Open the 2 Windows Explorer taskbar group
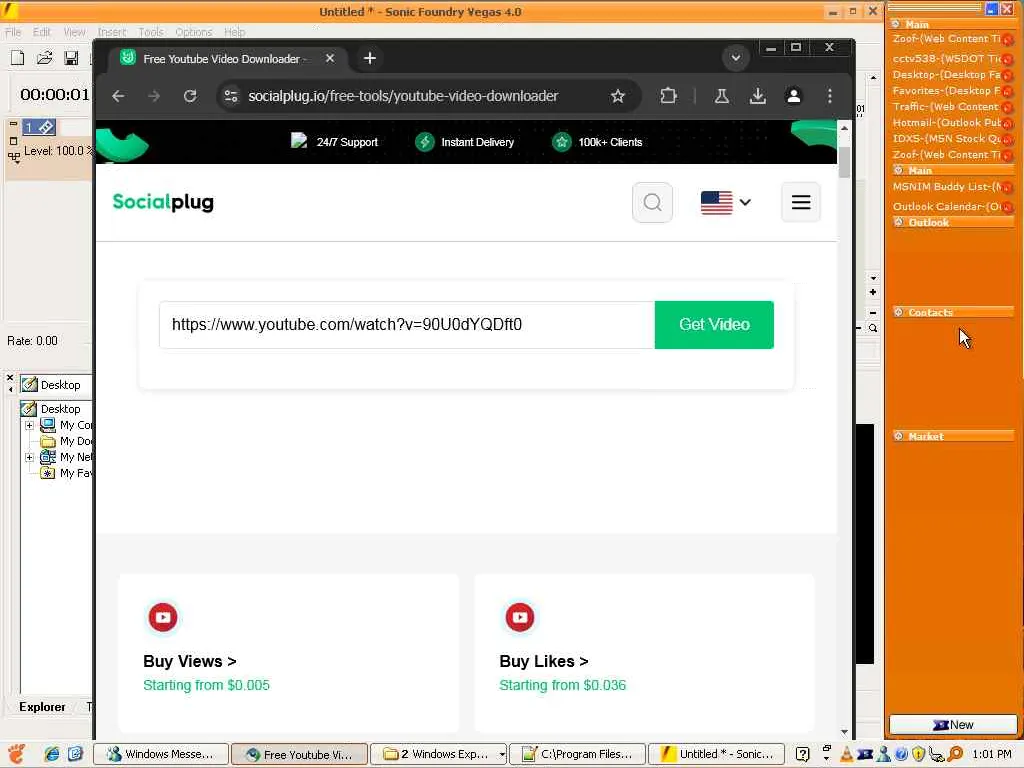 438,754
